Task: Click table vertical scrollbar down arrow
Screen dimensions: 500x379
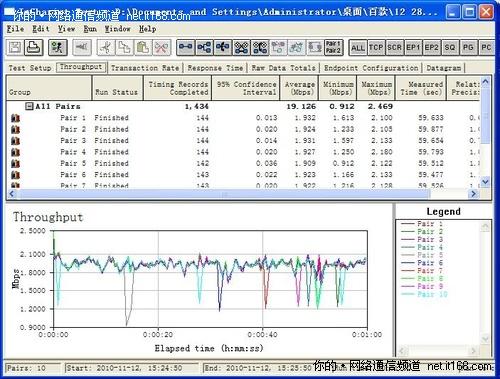Action: pos(485,182)
